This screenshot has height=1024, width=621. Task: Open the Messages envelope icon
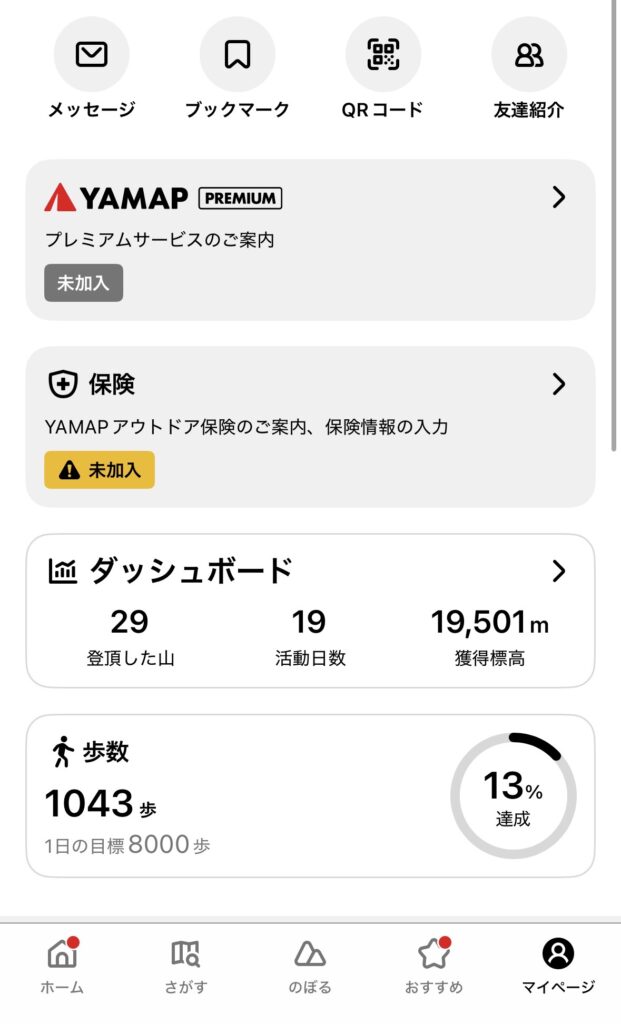pyautogui.click(x=91, y=55)
